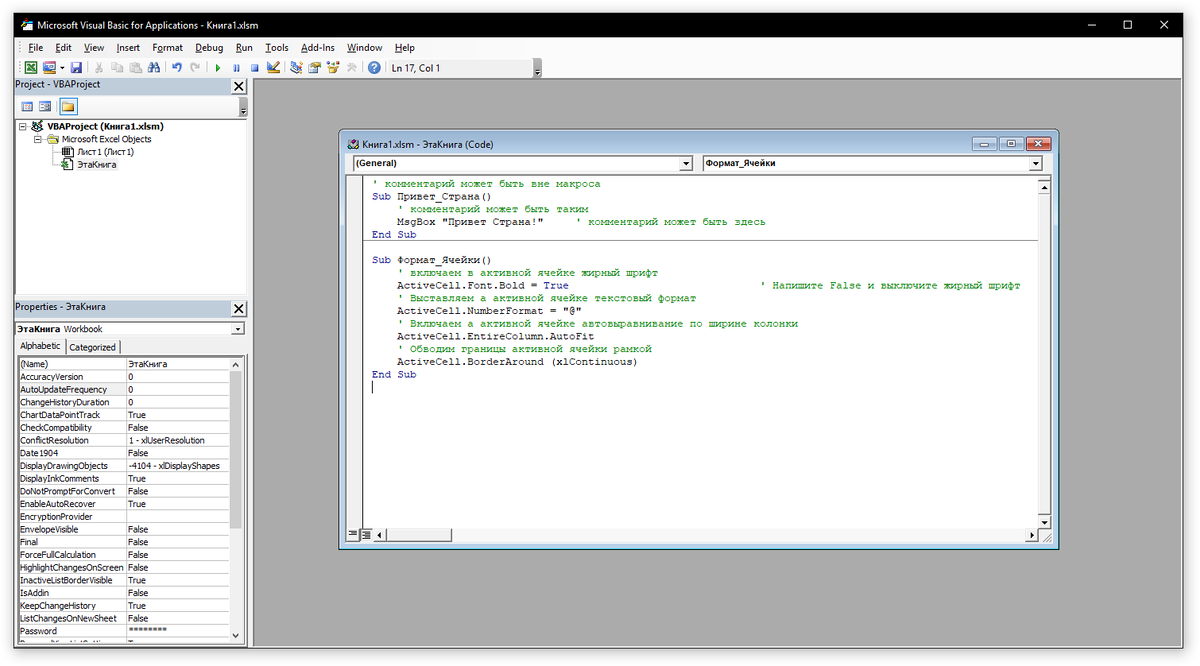
Task: Switch to Procedure View in code window
Action: (x=352, y=535)
